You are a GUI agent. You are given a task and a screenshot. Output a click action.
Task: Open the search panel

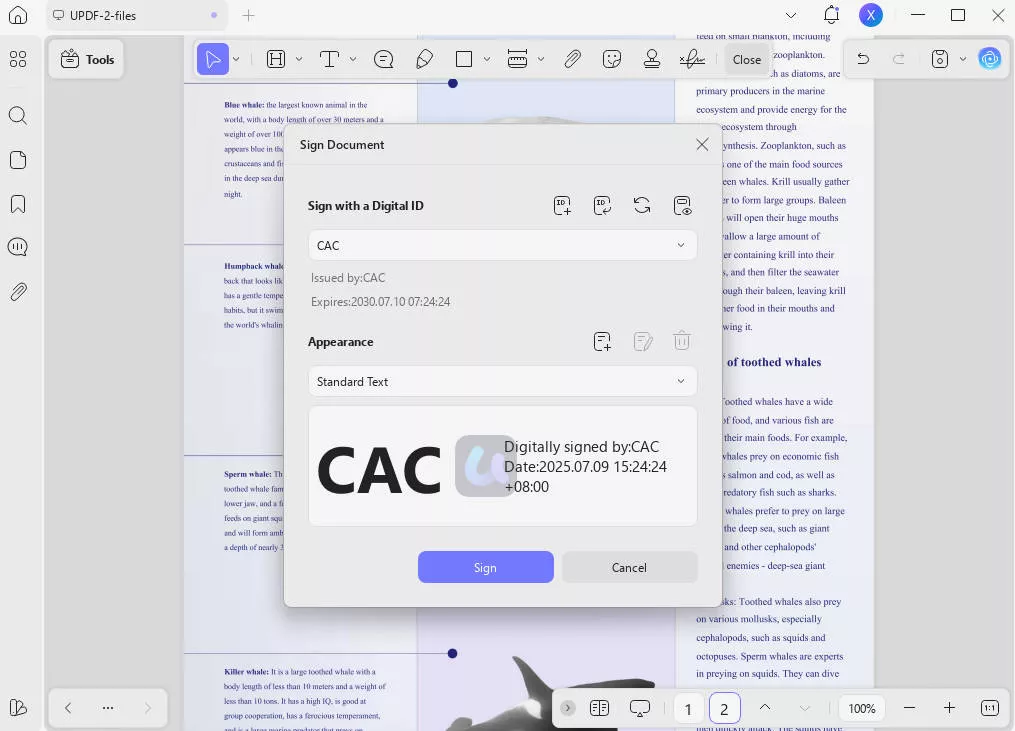click(18, 115)
